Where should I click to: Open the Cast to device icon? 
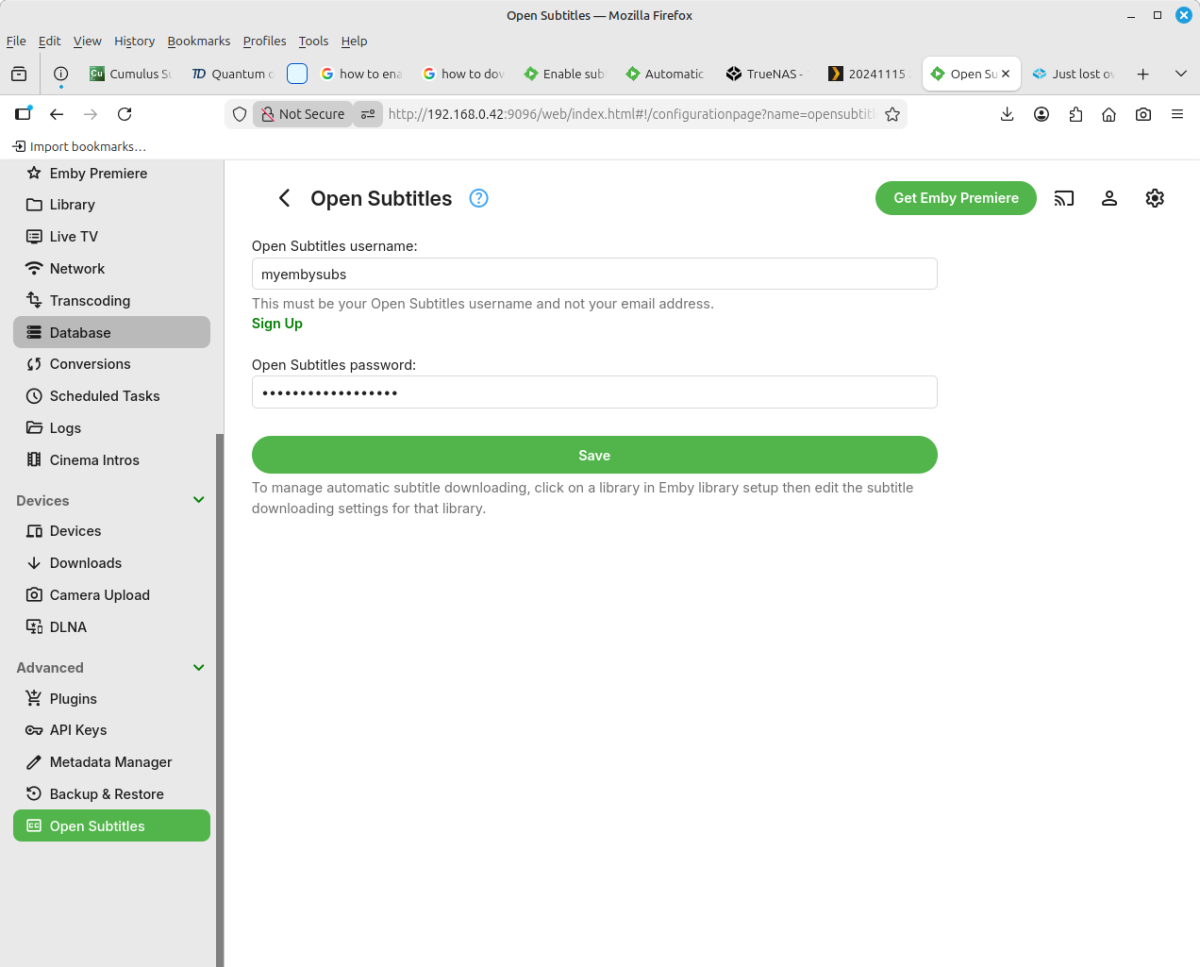click(1063, 198)
